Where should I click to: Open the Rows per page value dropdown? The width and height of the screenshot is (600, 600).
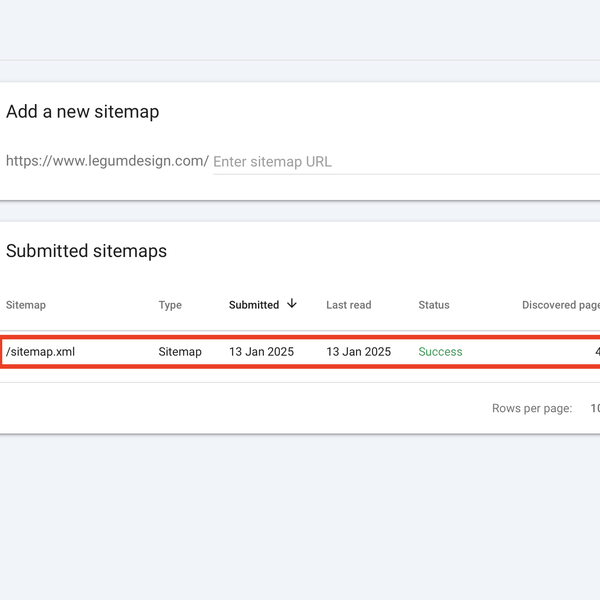point(594,409)
